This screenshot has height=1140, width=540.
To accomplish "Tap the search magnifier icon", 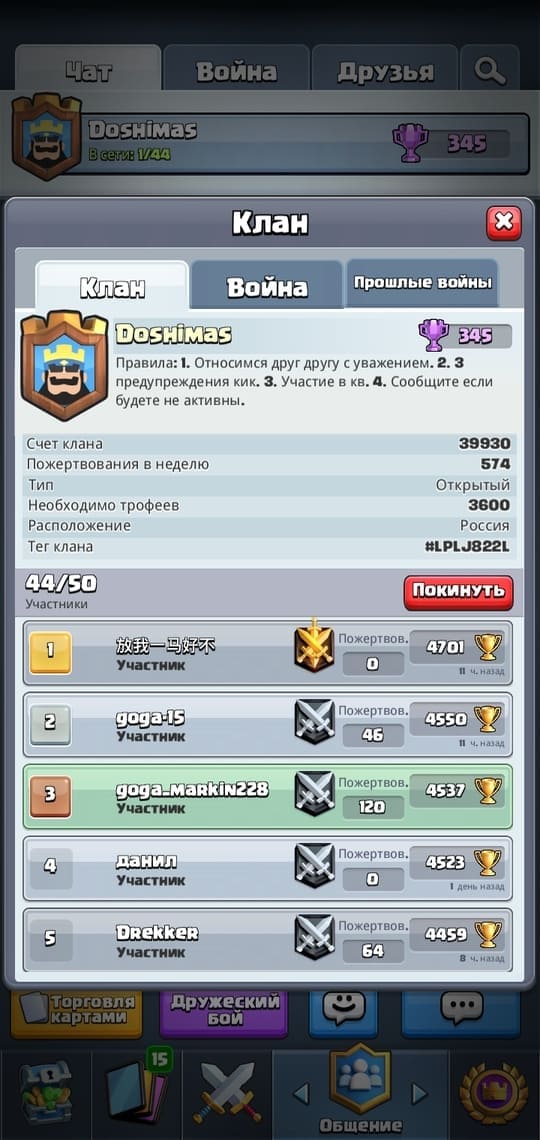I will coord(490,70).
